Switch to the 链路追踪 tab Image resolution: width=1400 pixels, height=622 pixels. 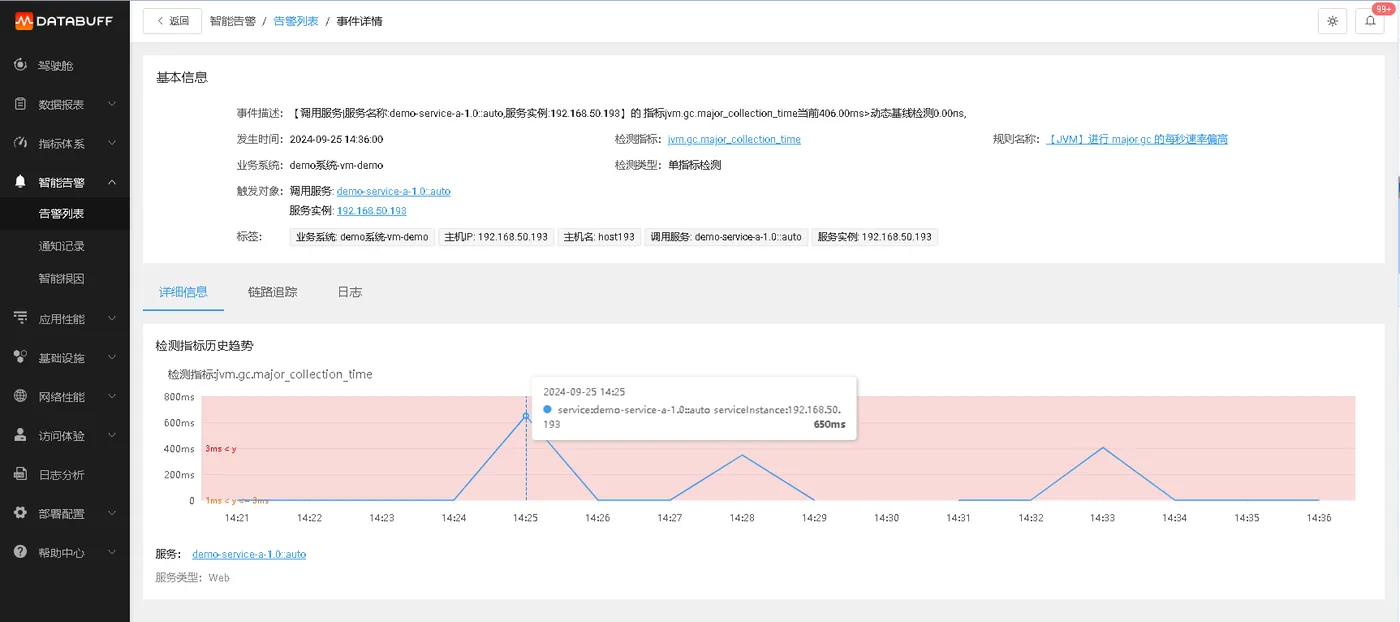click(273, 292)
